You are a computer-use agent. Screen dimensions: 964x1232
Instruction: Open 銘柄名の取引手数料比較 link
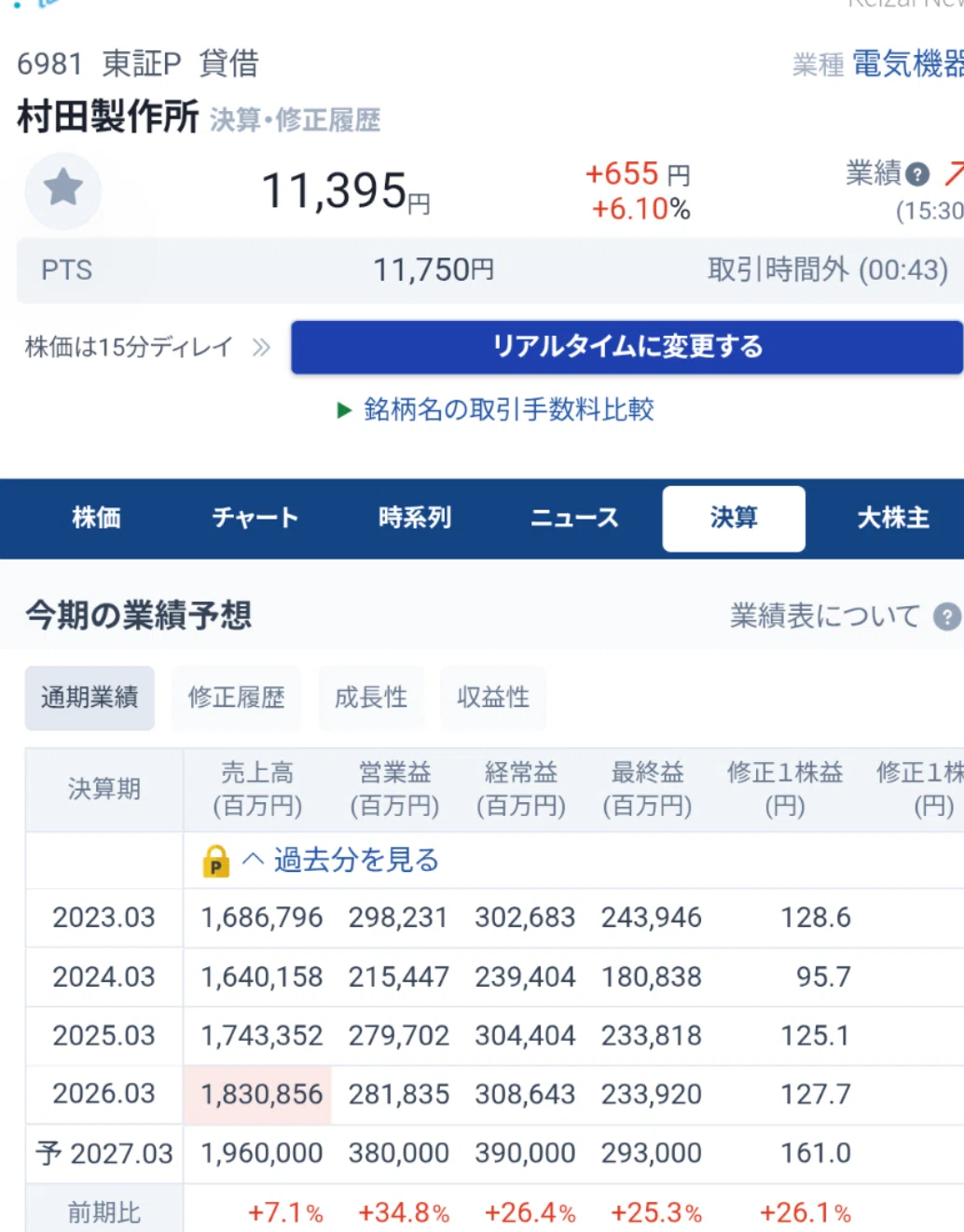[x=509, y=409]
